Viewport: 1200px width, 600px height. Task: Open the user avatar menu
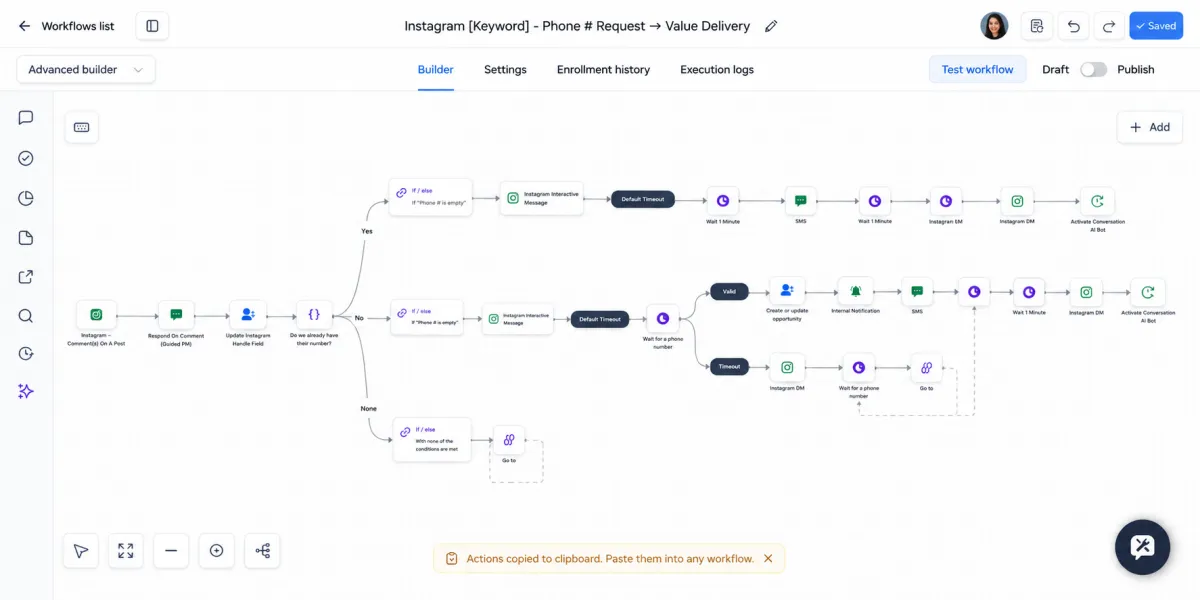(994, 26)
